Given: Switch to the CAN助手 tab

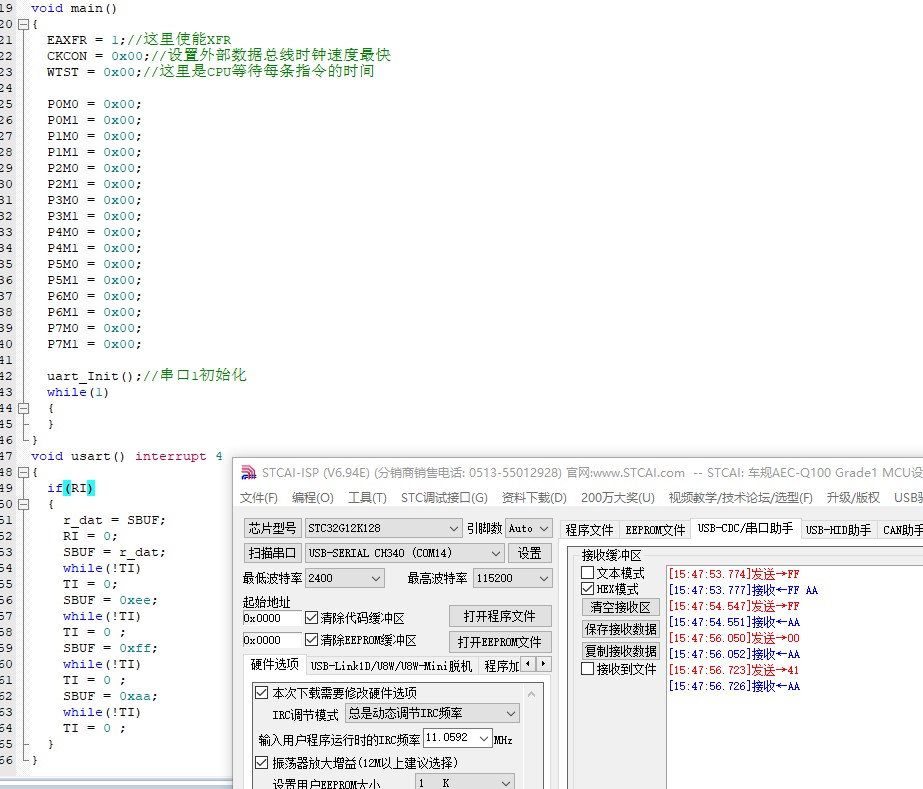Looking at the screenshot, I should tap(902, 530).
